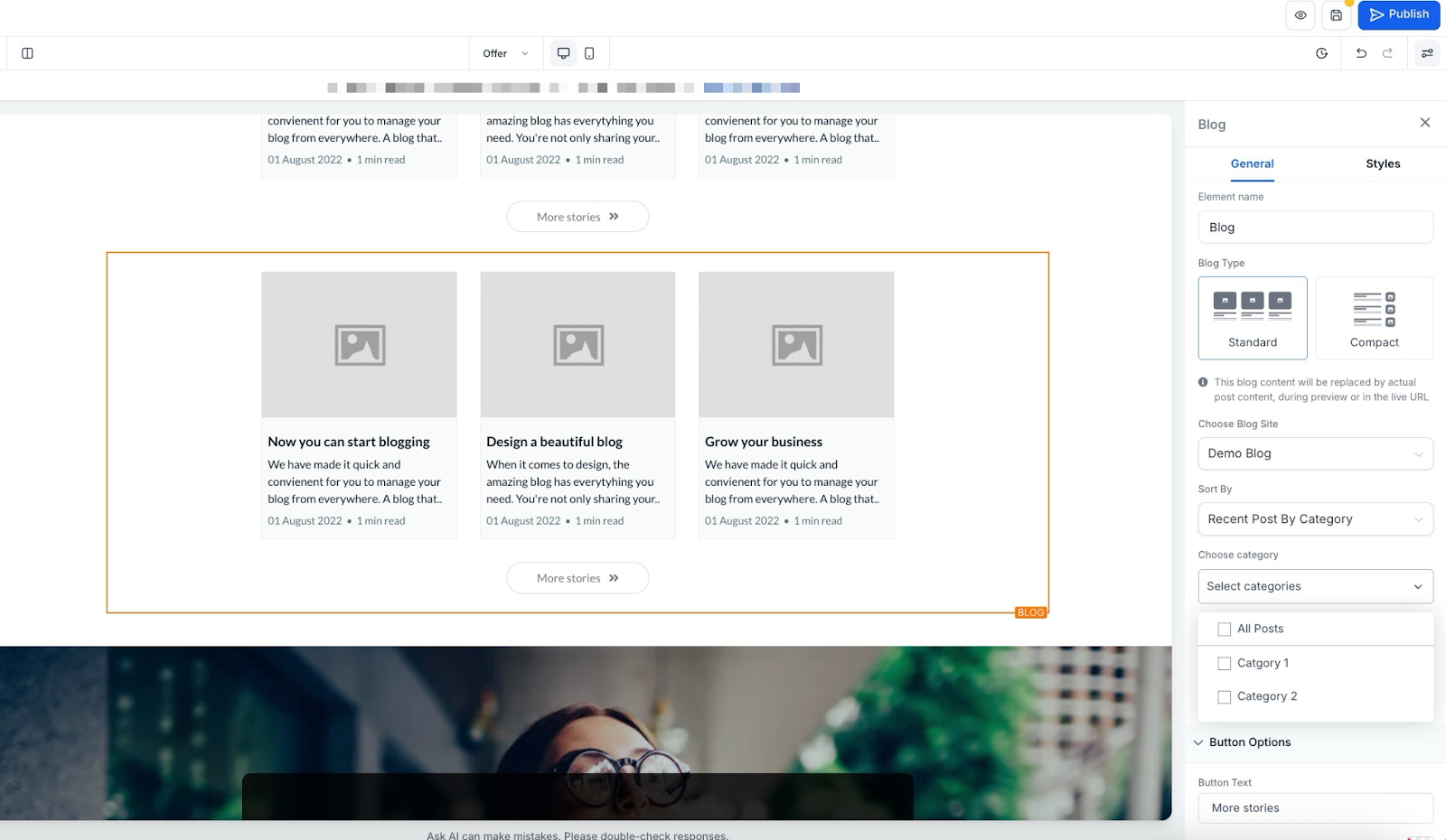Open version history clock icon
This screenshot has width=1446, height=840.
tap(1321, 53)
